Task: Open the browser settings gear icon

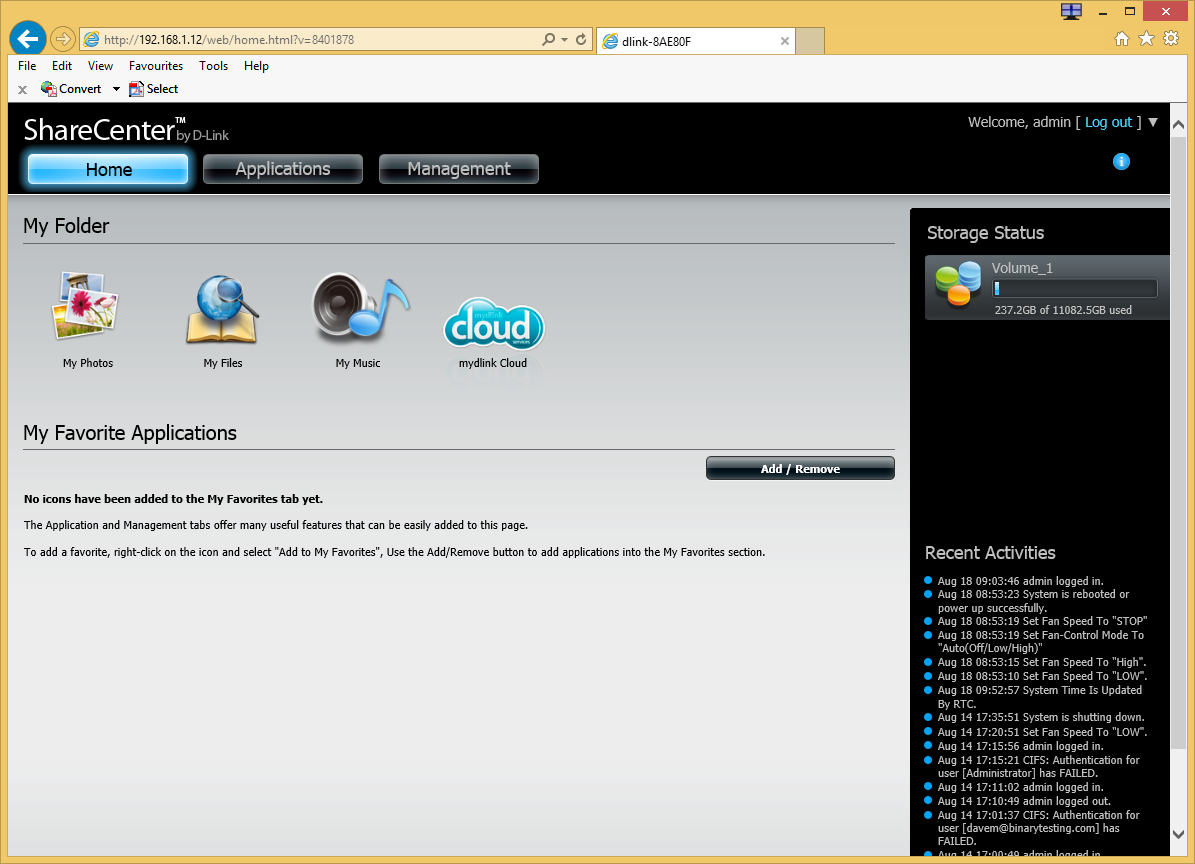Action: (x=1171, y=39)
